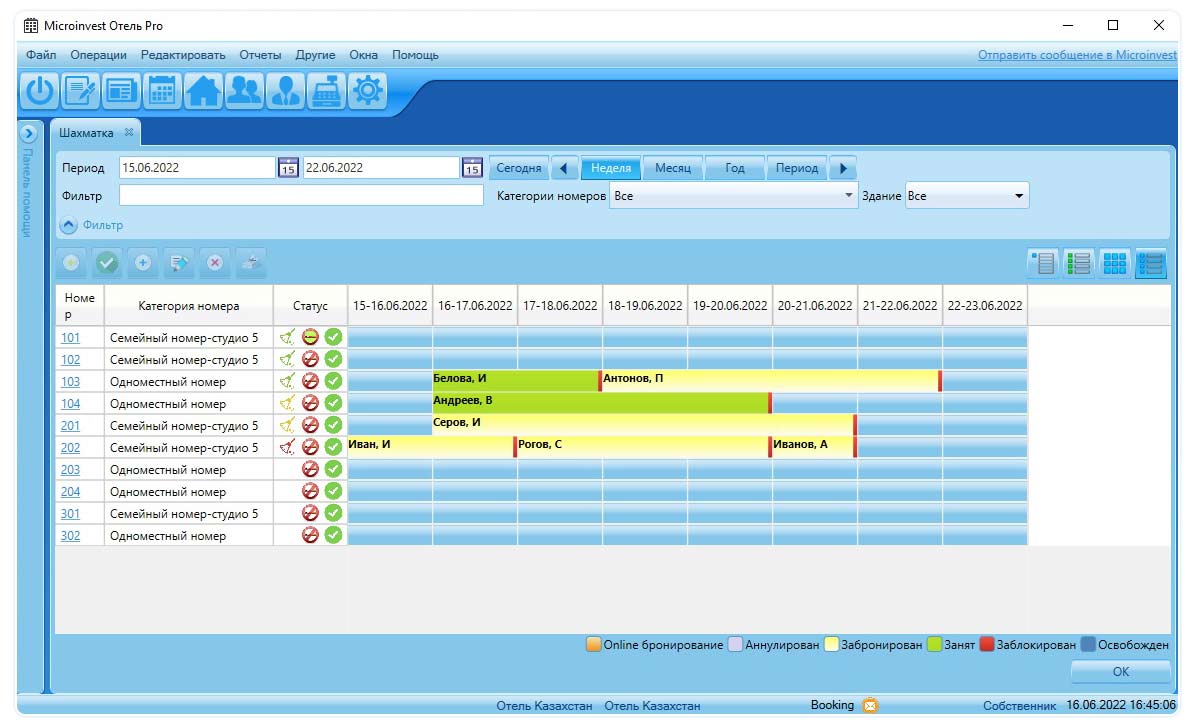Switch to Месяц period view
Image resolution: width=1189 pixels, height=727 pixels.
pyautogui.click(x=673, y=168)
